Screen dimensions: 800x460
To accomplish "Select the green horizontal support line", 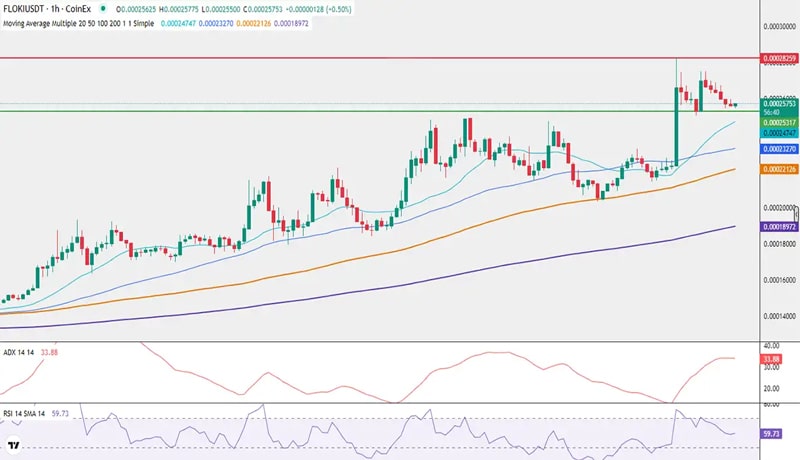I will [x=380, y=111].
